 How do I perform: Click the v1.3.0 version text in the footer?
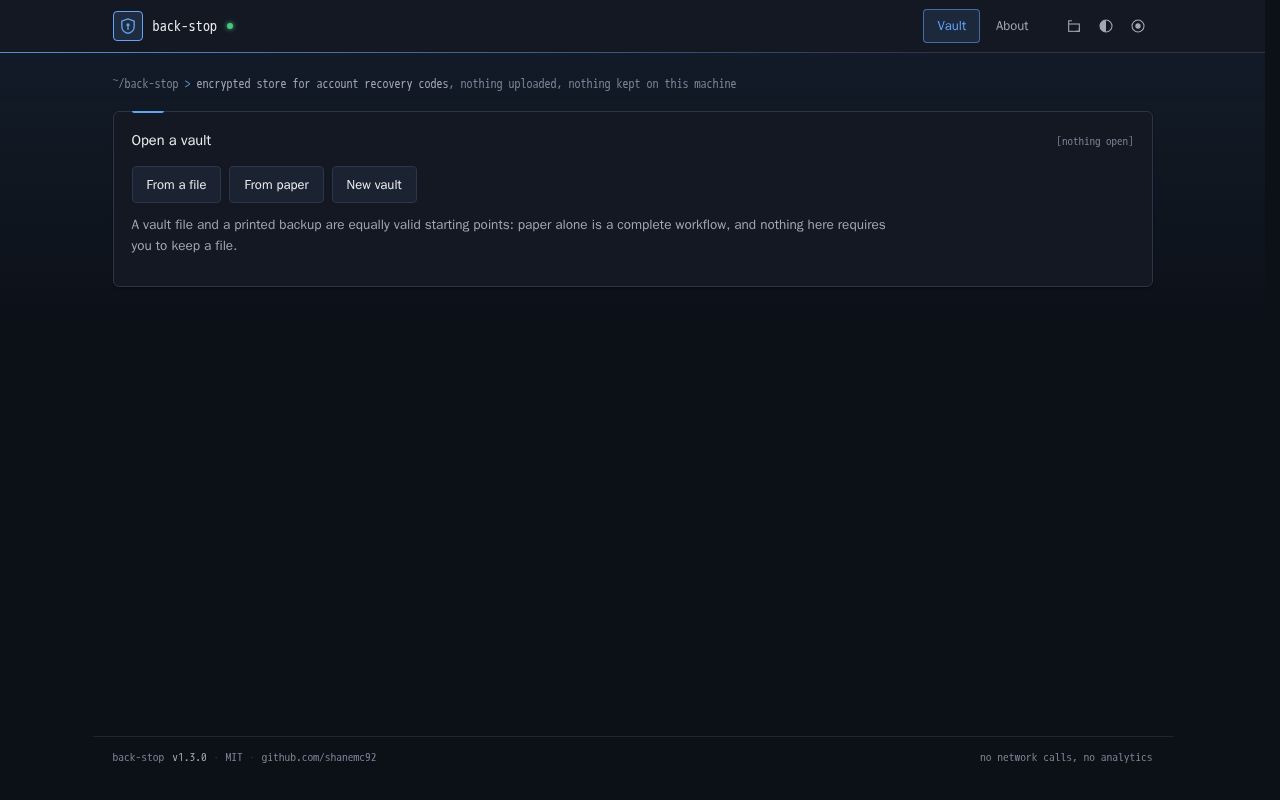point(189,758)
